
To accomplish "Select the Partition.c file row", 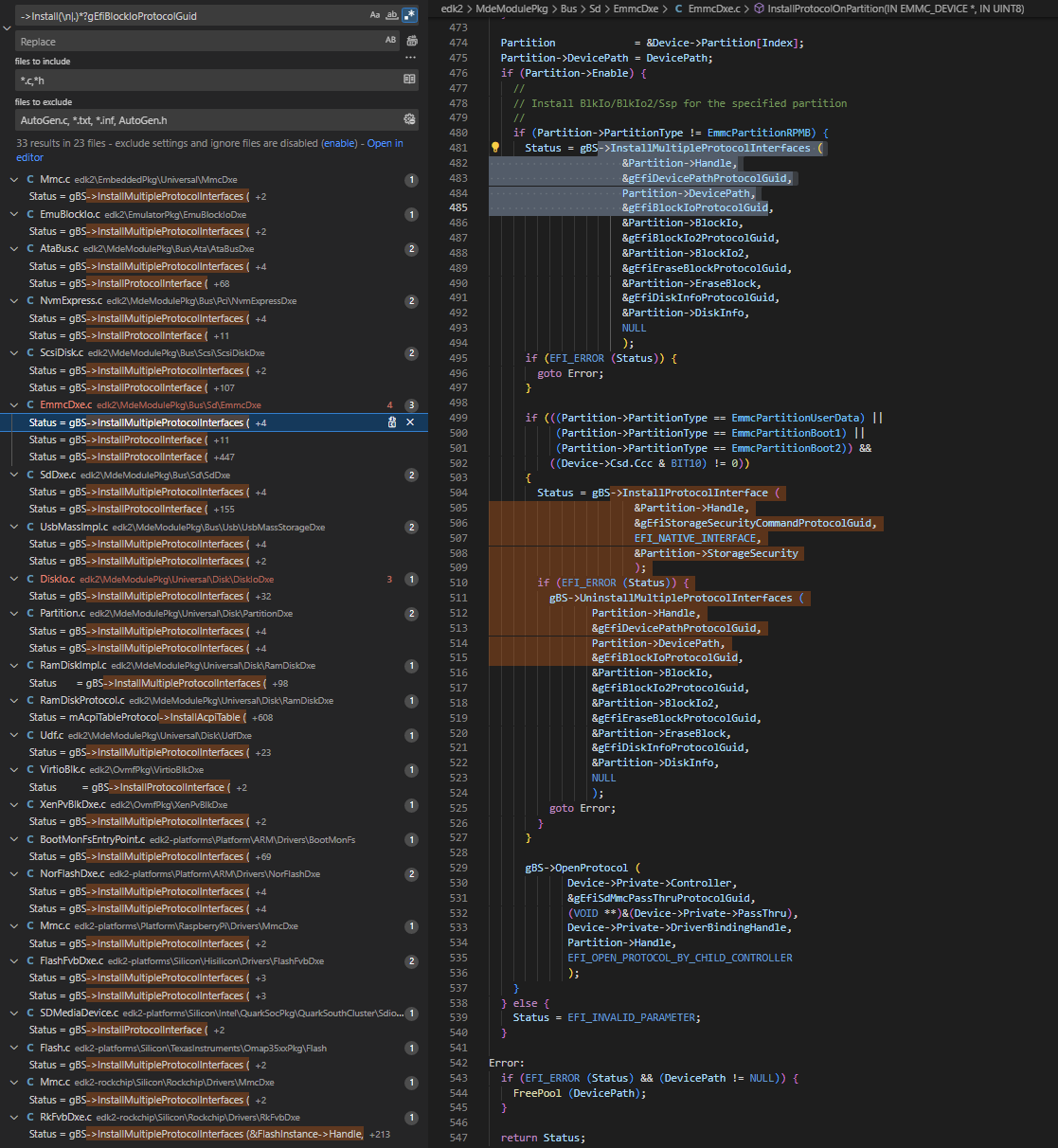I will 214,614.
